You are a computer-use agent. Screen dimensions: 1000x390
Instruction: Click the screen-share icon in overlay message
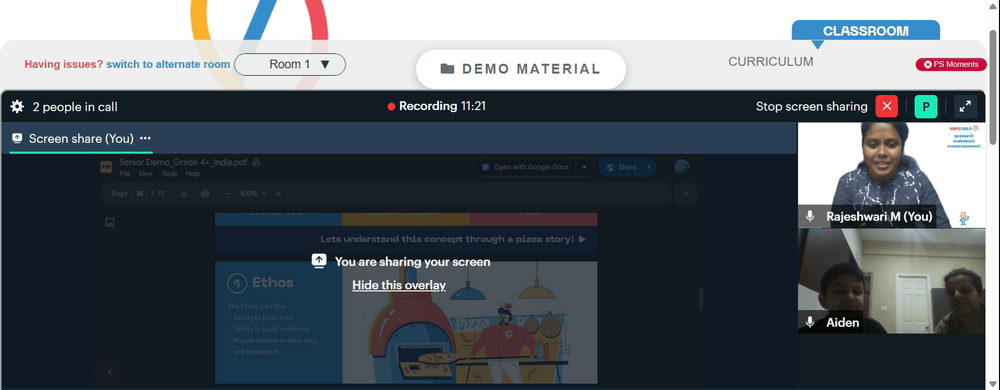tap(320, 261)
